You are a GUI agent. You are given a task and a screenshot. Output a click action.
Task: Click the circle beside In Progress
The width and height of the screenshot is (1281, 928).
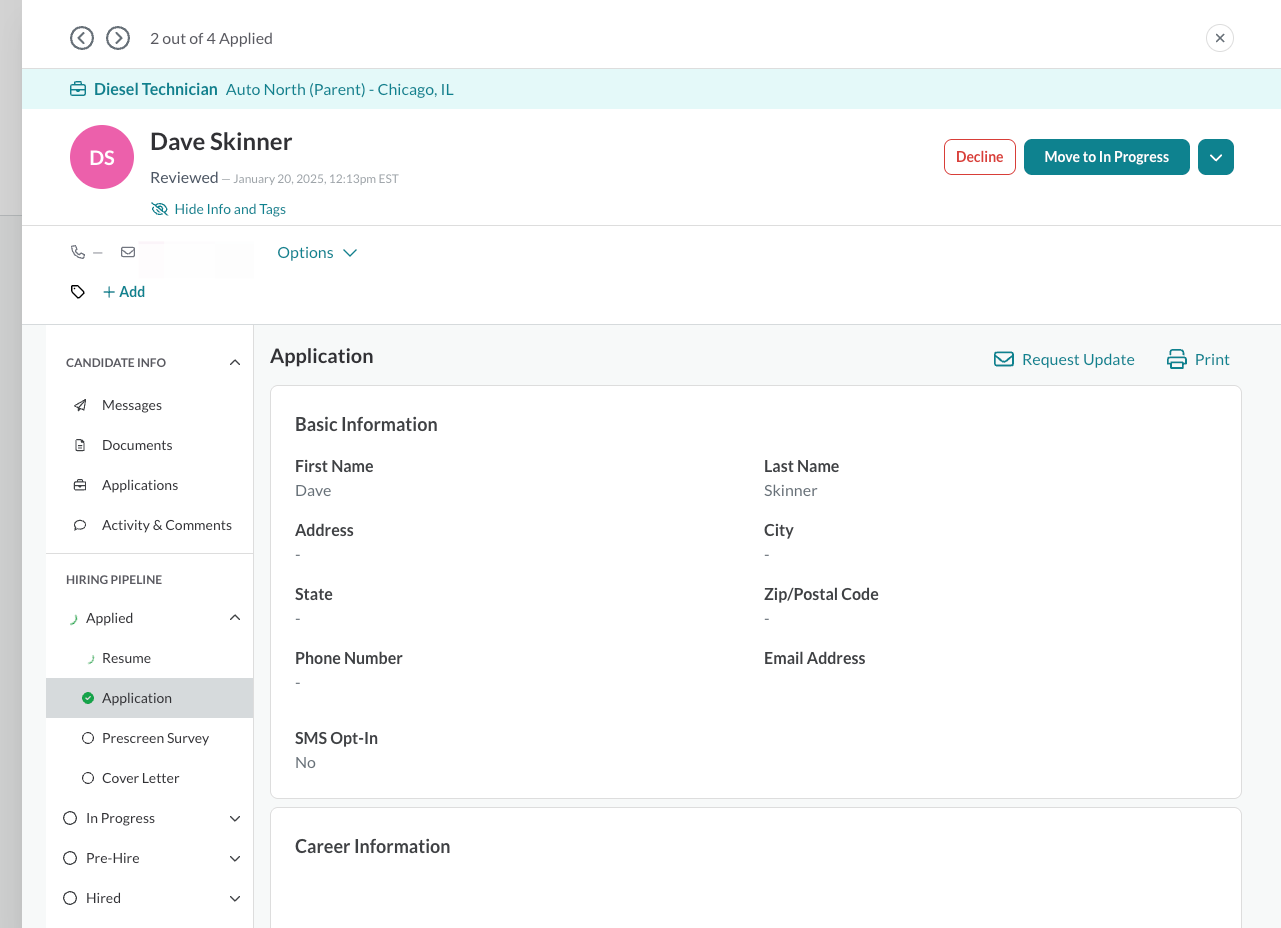click(70, 818)
